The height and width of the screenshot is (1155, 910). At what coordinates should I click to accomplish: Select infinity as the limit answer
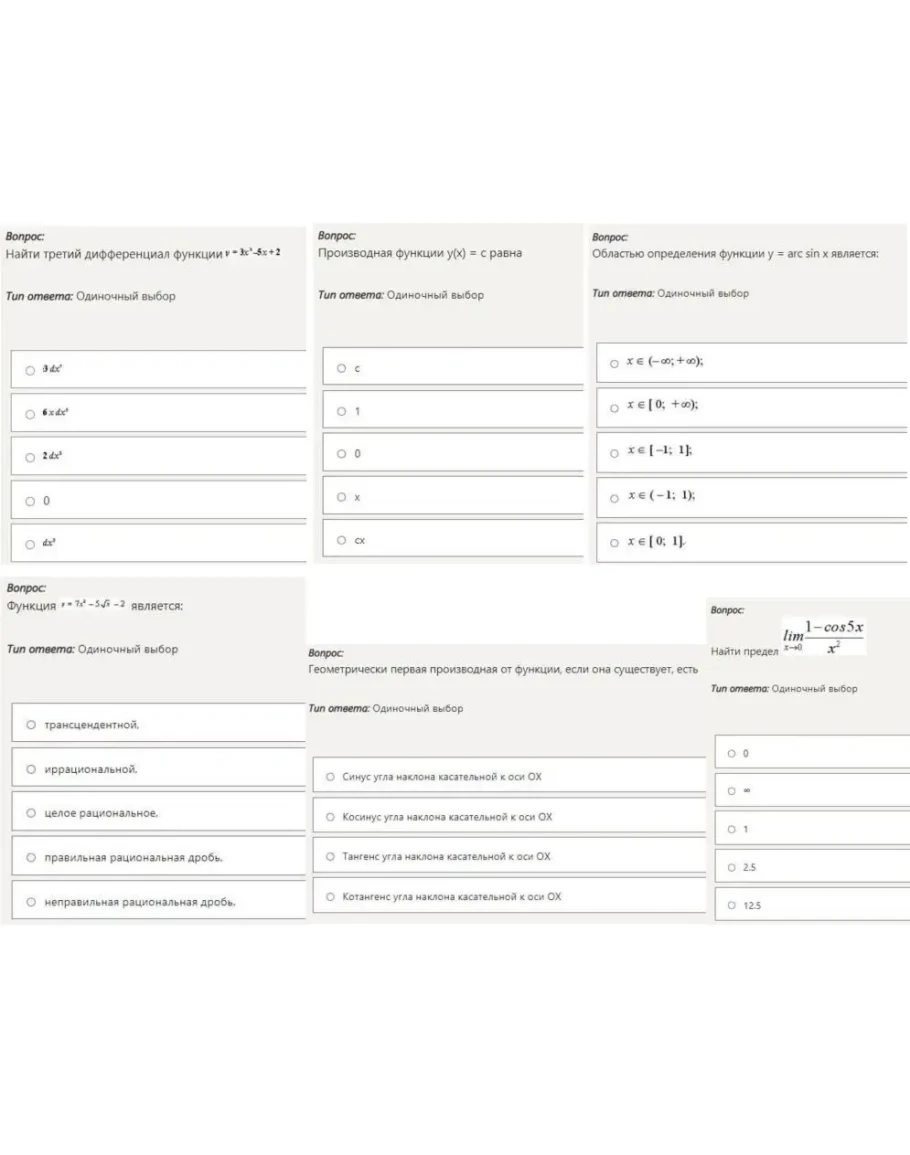tap(732, 791)
